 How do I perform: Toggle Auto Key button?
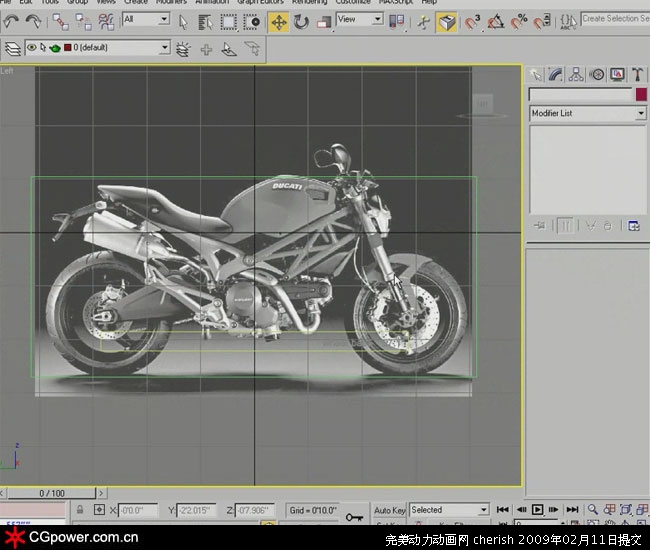[390, 510]
